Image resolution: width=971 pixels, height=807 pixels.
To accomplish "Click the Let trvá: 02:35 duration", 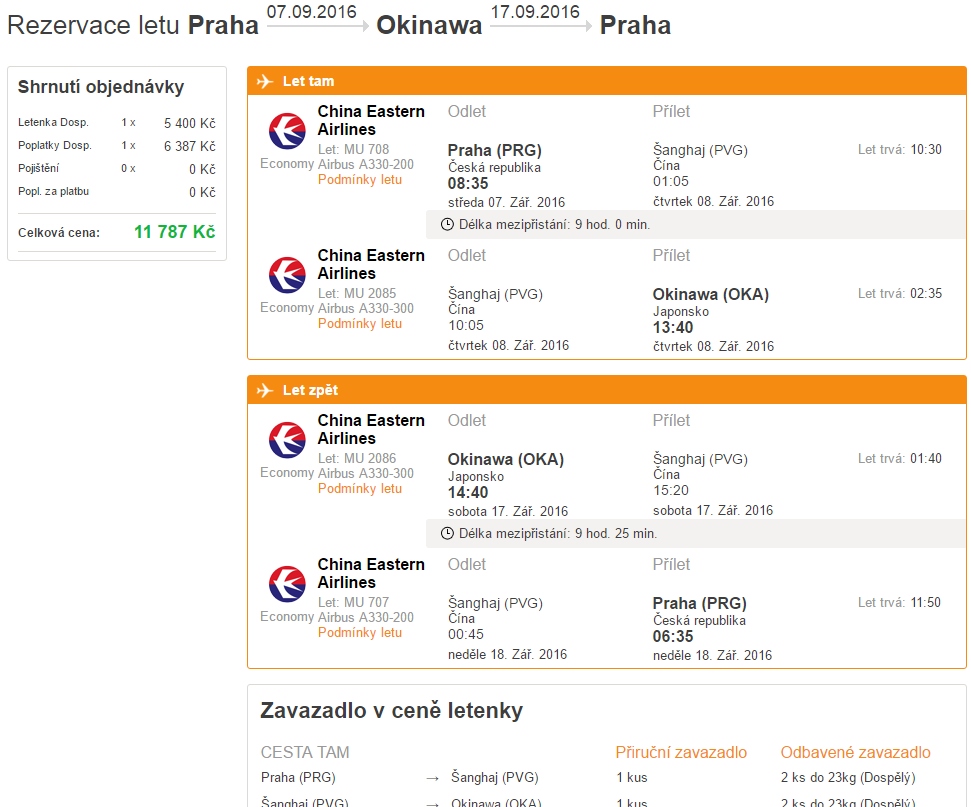I will (900, 294).
